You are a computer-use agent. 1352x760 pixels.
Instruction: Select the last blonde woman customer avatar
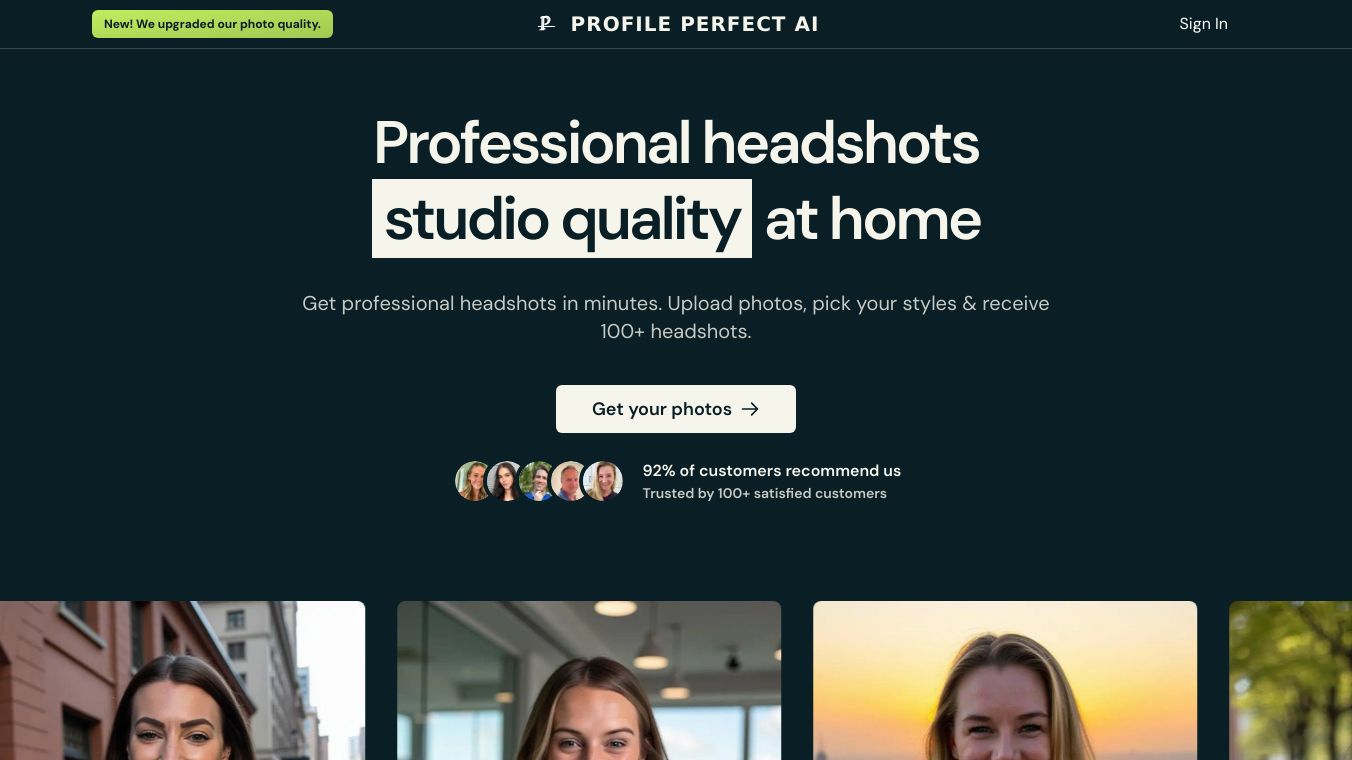(603, 481)
